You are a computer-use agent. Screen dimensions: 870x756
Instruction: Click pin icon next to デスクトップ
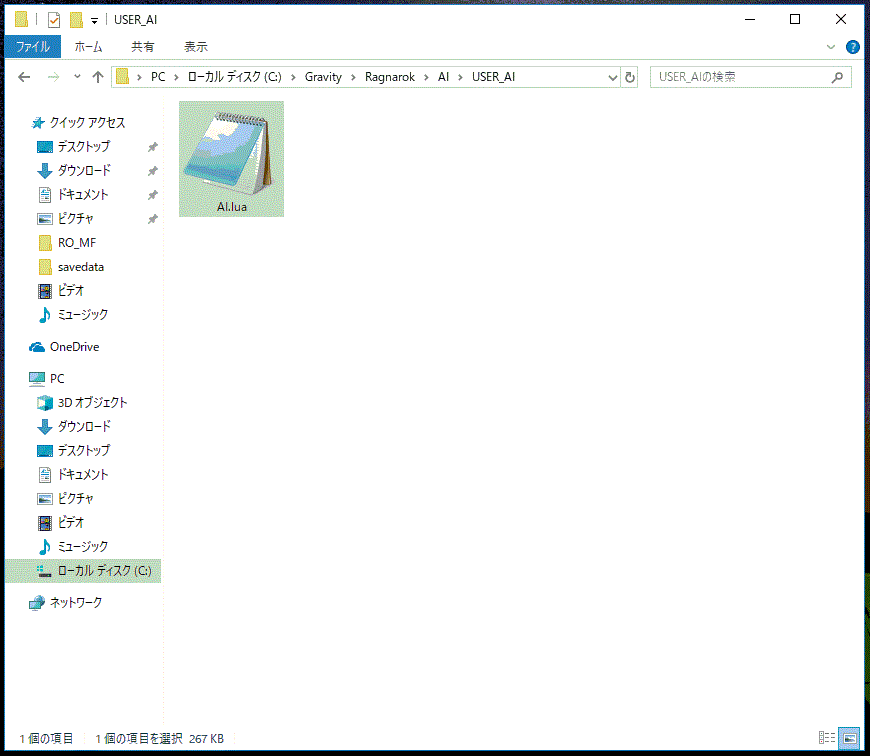(x=153, y=147)
